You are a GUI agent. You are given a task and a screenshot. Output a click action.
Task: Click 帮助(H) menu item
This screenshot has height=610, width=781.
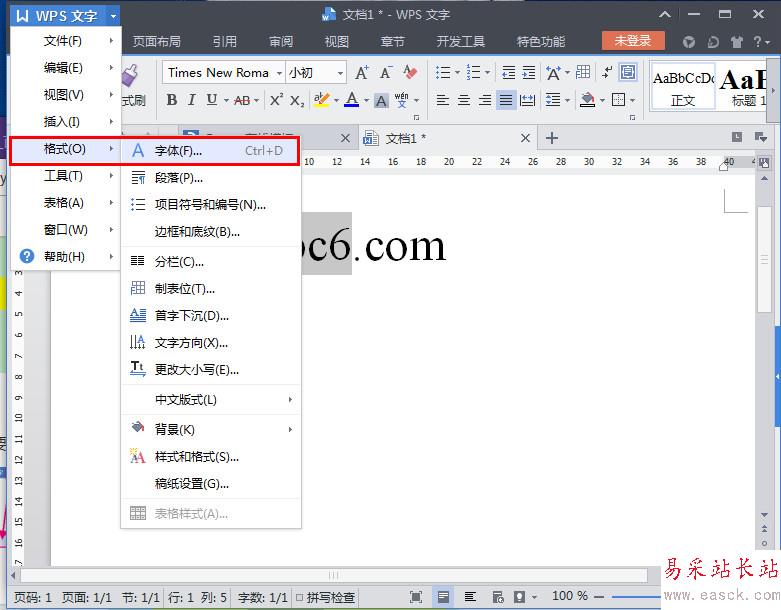pos(65,256)
